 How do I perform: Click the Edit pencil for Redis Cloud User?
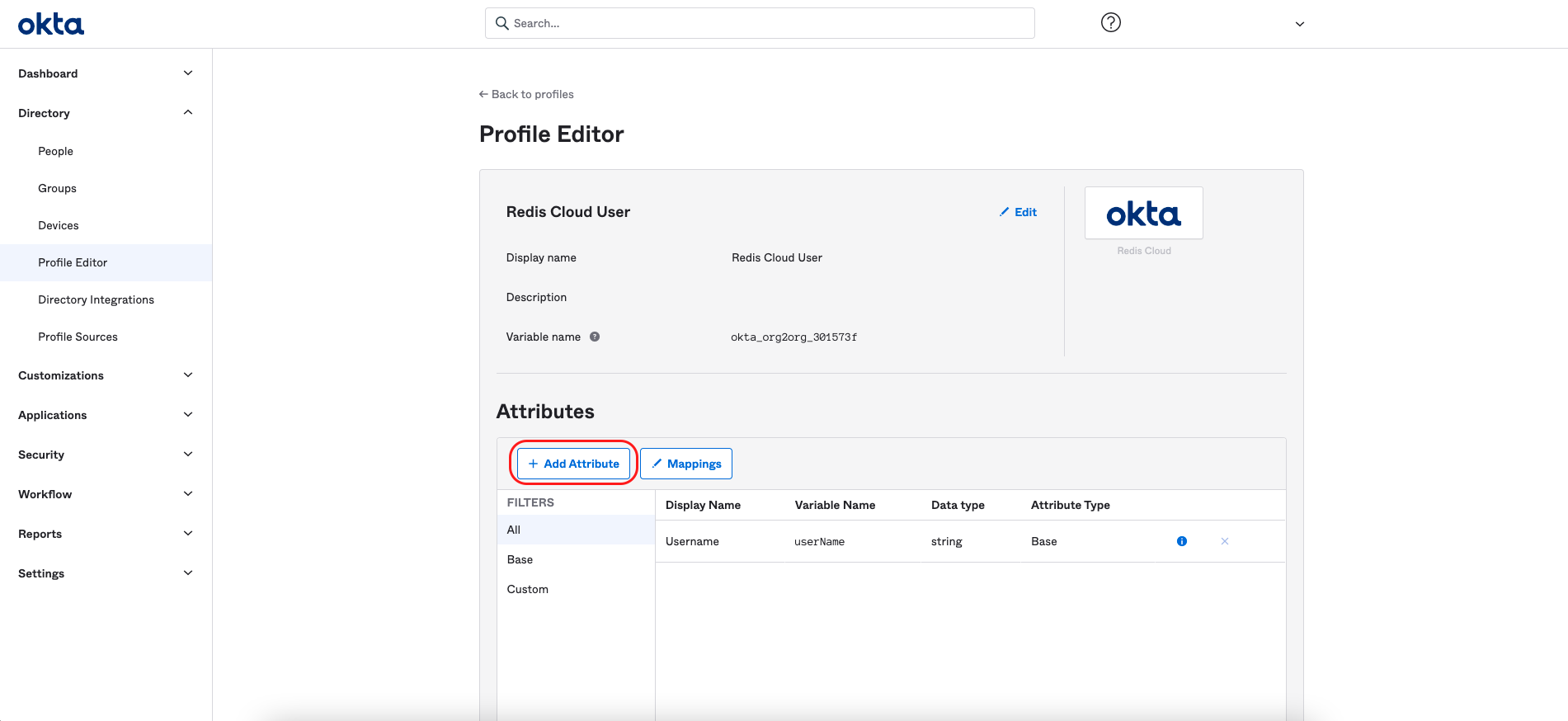tap(1018, 212)
